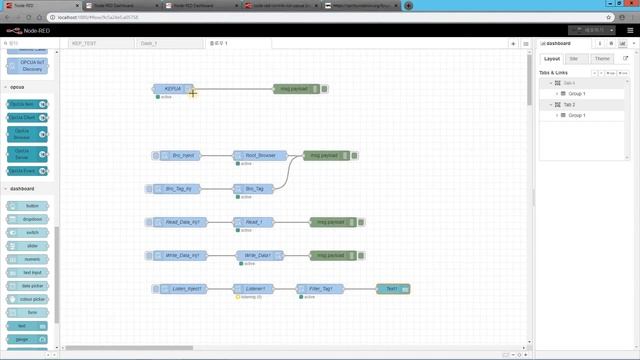The image size is (640, 360).
Task: Click the Node-RED logo
Action: (28, 31)
